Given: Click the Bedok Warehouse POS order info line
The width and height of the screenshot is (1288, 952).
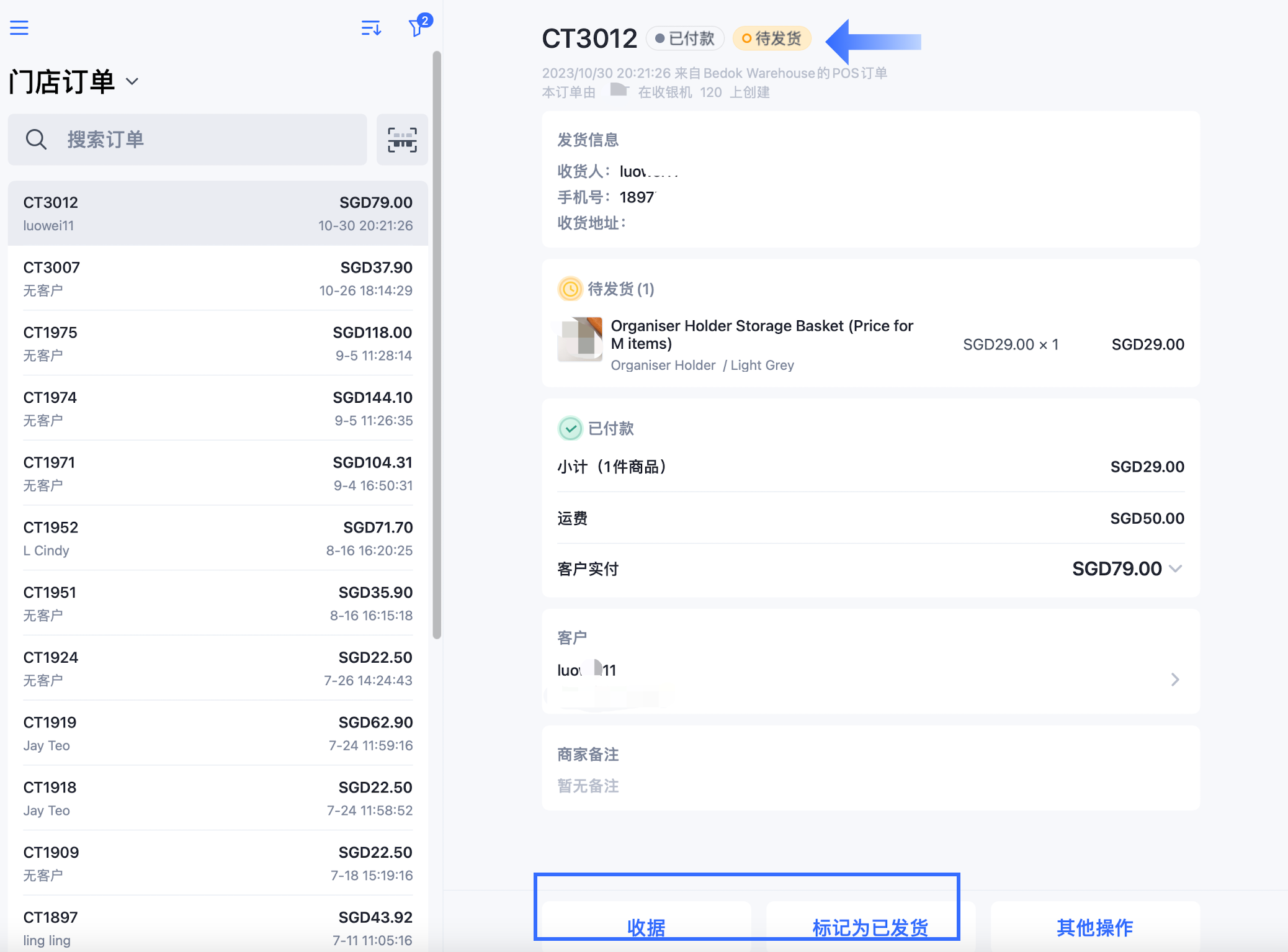Looking at the screenshot, I should click(x=715, y=73).
